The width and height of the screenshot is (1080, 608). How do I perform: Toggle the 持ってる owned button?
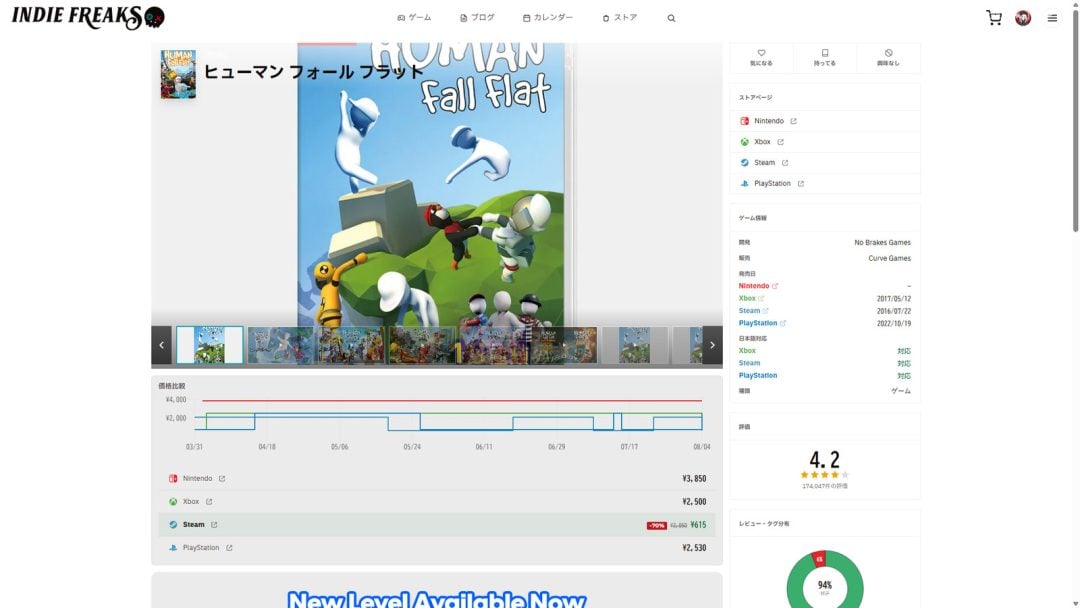824,57
